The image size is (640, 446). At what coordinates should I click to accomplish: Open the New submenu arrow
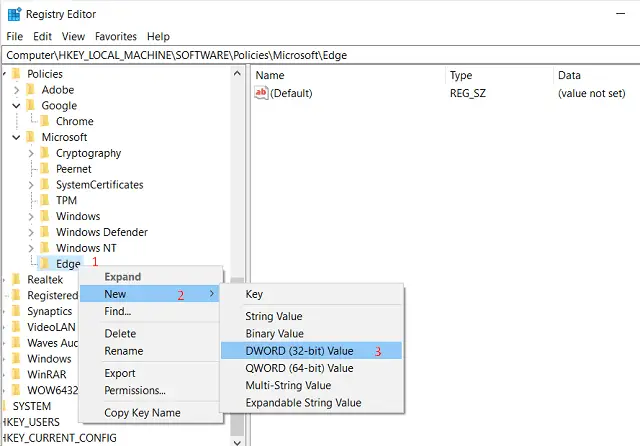[x=211, y=294]
